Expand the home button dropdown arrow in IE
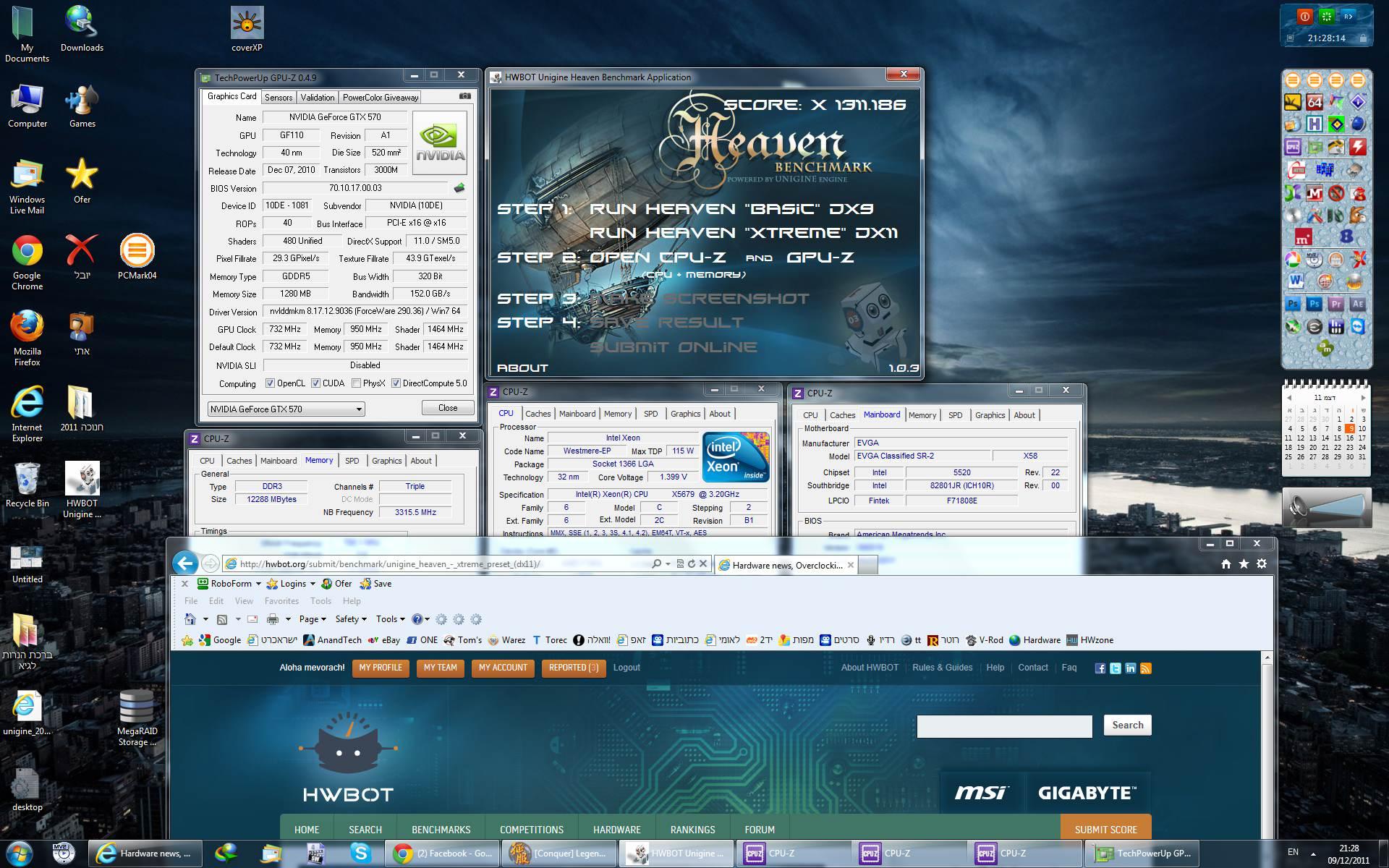 click(205, 619)
